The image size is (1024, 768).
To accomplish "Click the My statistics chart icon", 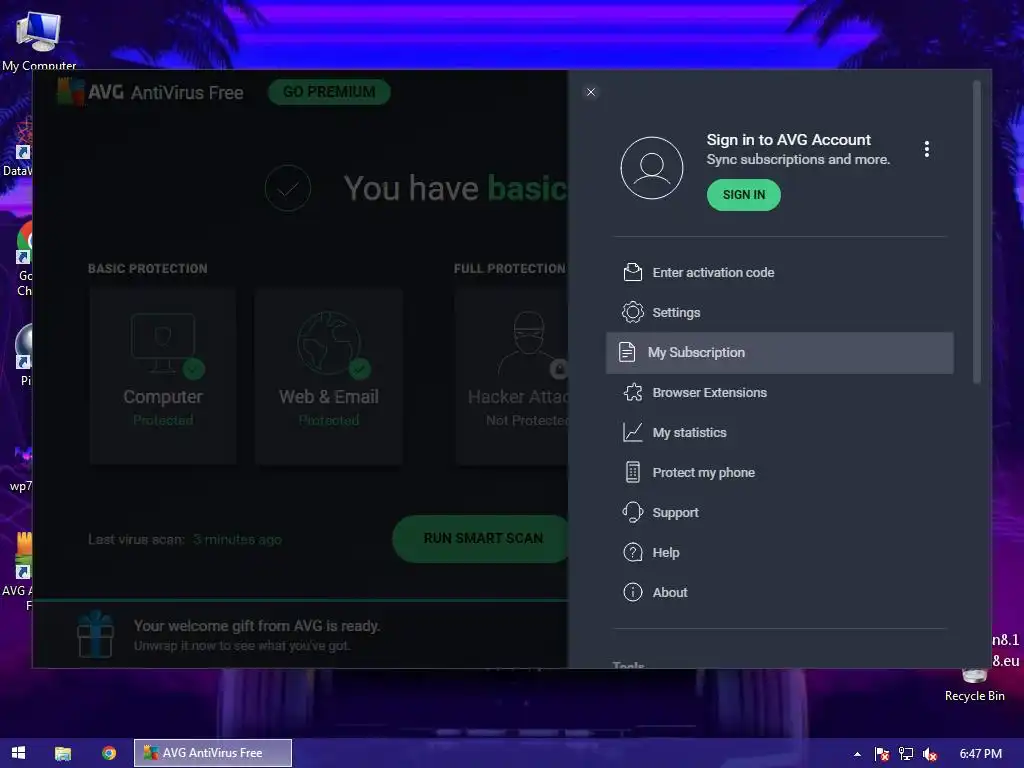I will pos(632,432).
